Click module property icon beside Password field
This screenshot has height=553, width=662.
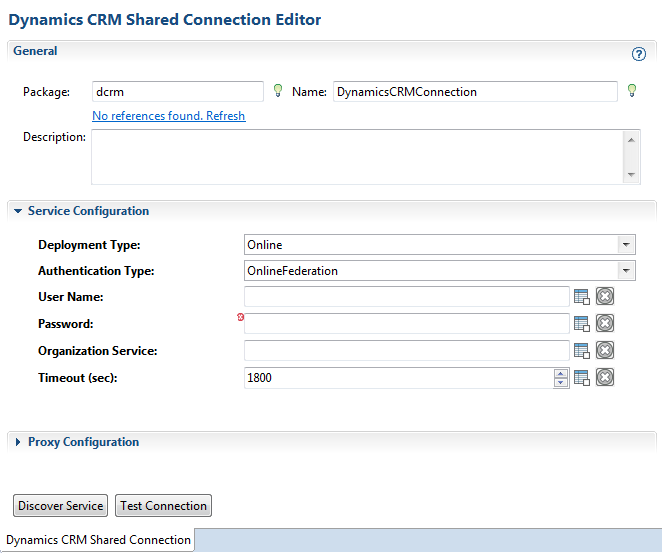pos(582,323)
